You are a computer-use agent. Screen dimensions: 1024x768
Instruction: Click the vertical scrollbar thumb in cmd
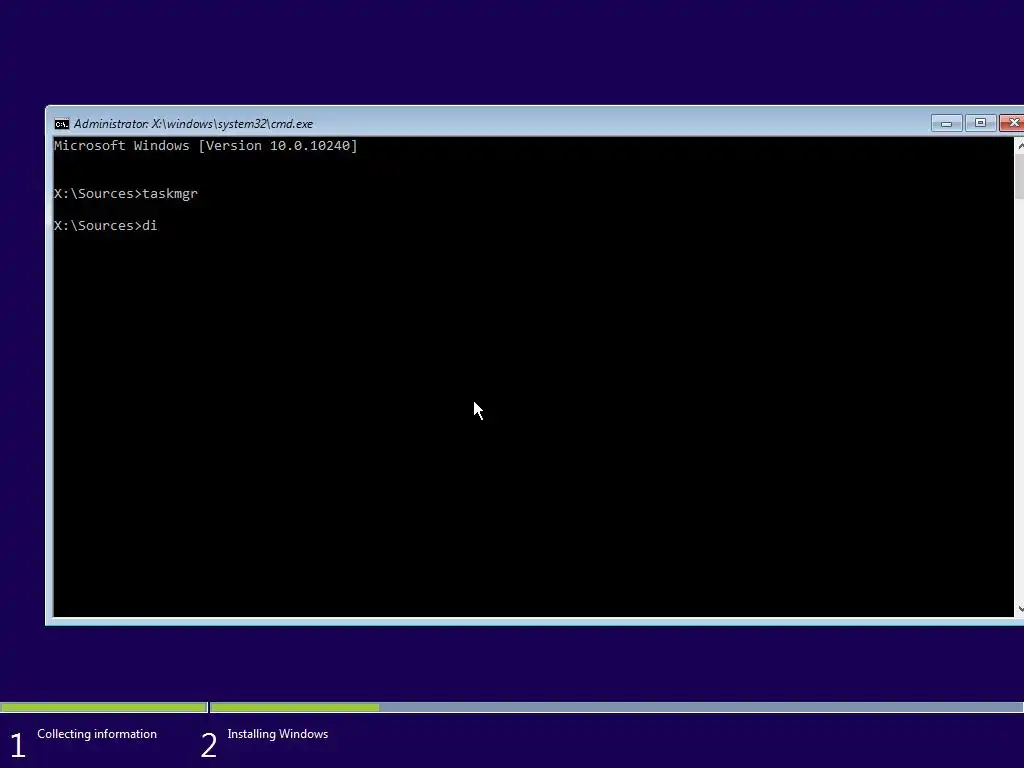pos(1020,176)
